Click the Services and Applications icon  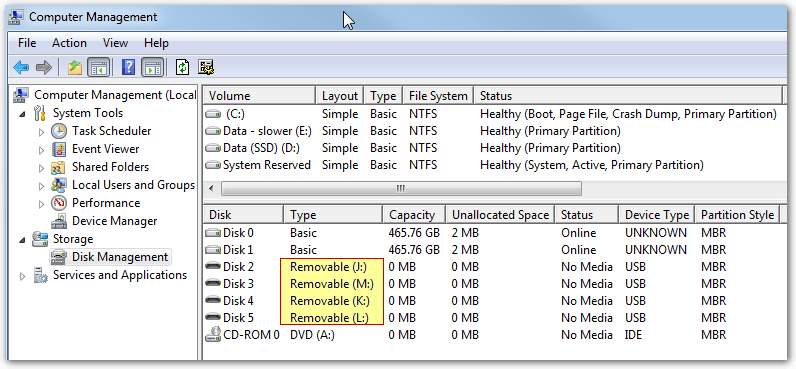tap(40, 276)
